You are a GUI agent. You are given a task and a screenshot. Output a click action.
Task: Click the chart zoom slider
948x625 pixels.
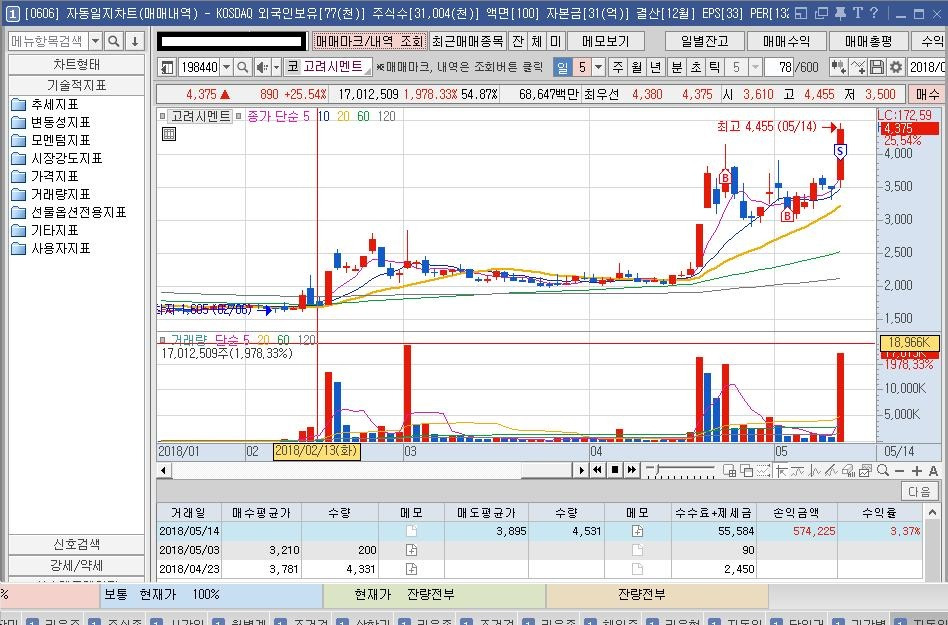pyautogui.click(x=681, y=470)
